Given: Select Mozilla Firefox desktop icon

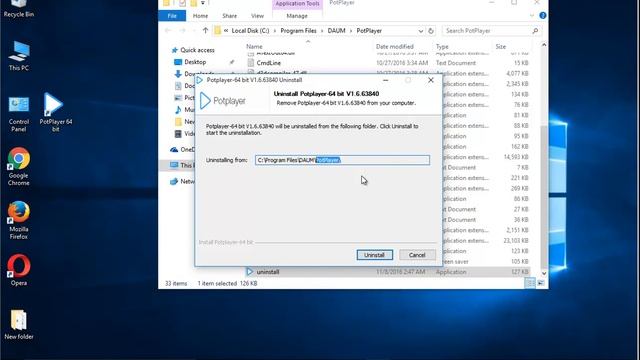Looking at the screenshot, I should (x=19, y=220).
